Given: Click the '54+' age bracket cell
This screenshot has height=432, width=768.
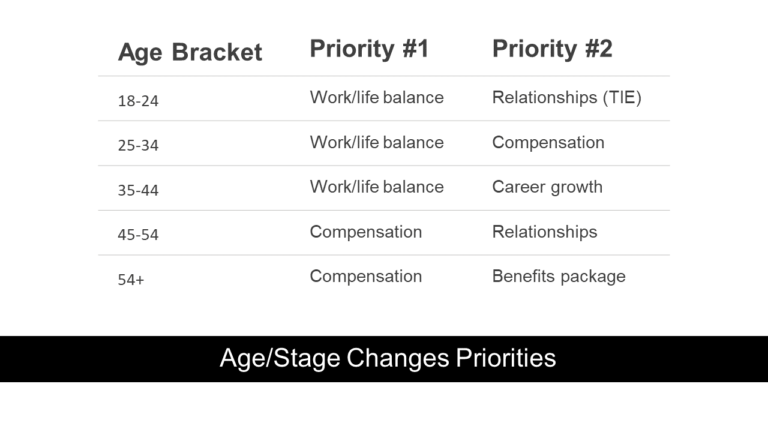Looking at the screenshot, I should [131, 280].
